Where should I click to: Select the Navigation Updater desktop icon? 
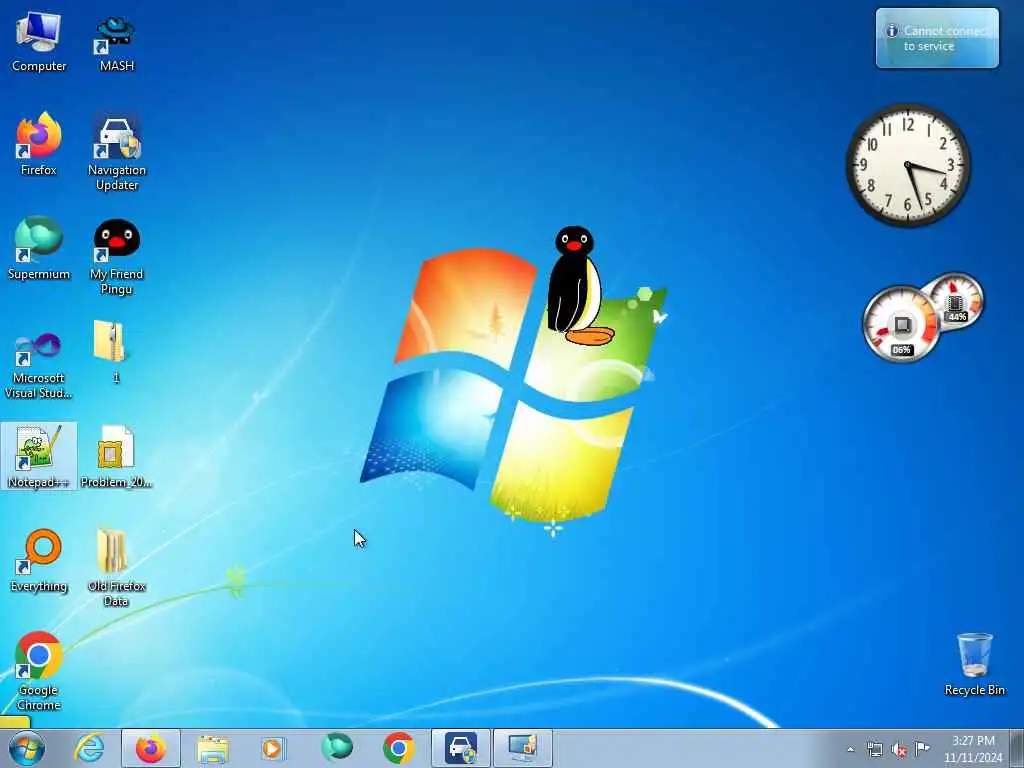tap(116, 153)
